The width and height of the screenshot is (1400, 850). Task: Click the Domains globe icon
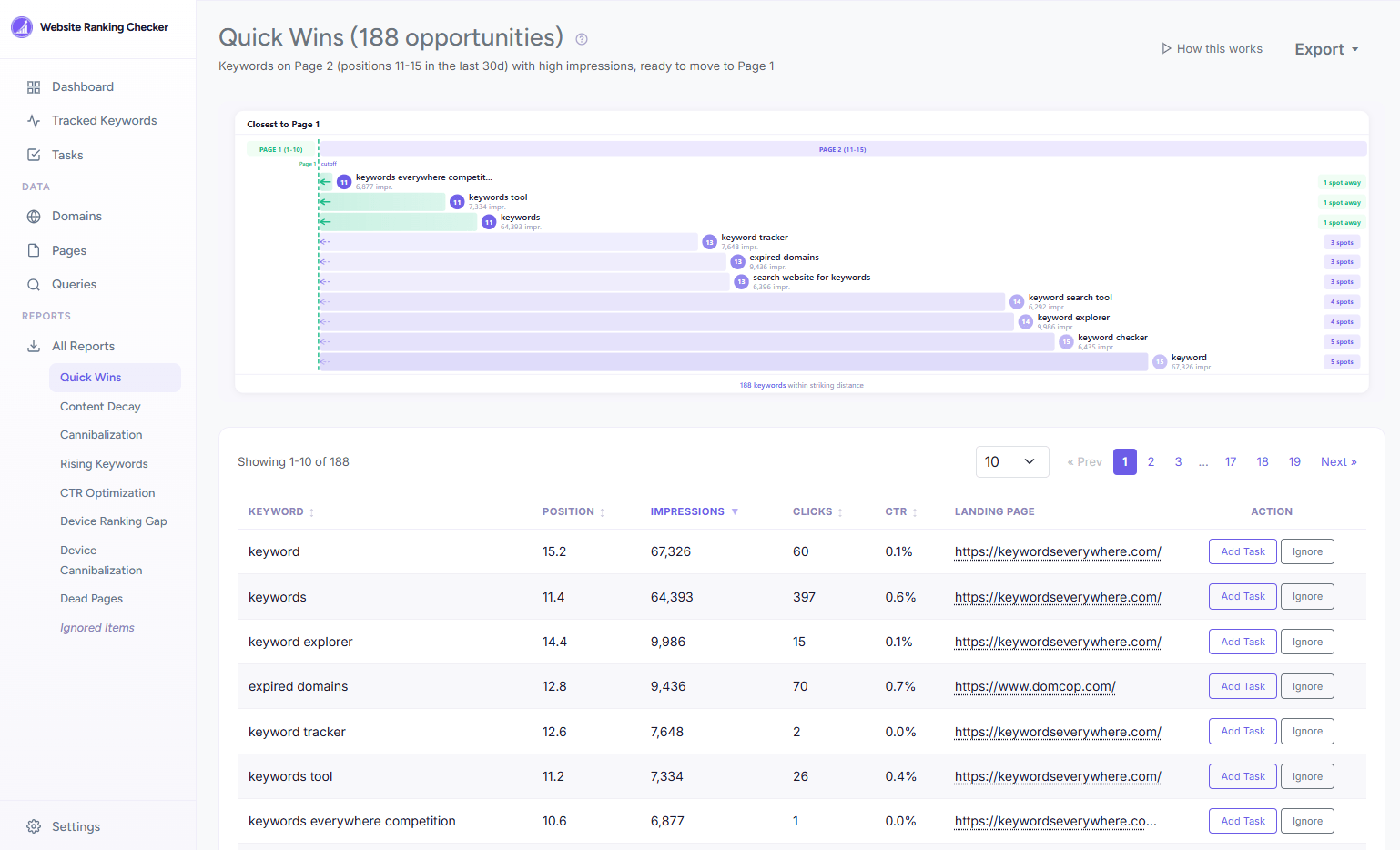34,217
